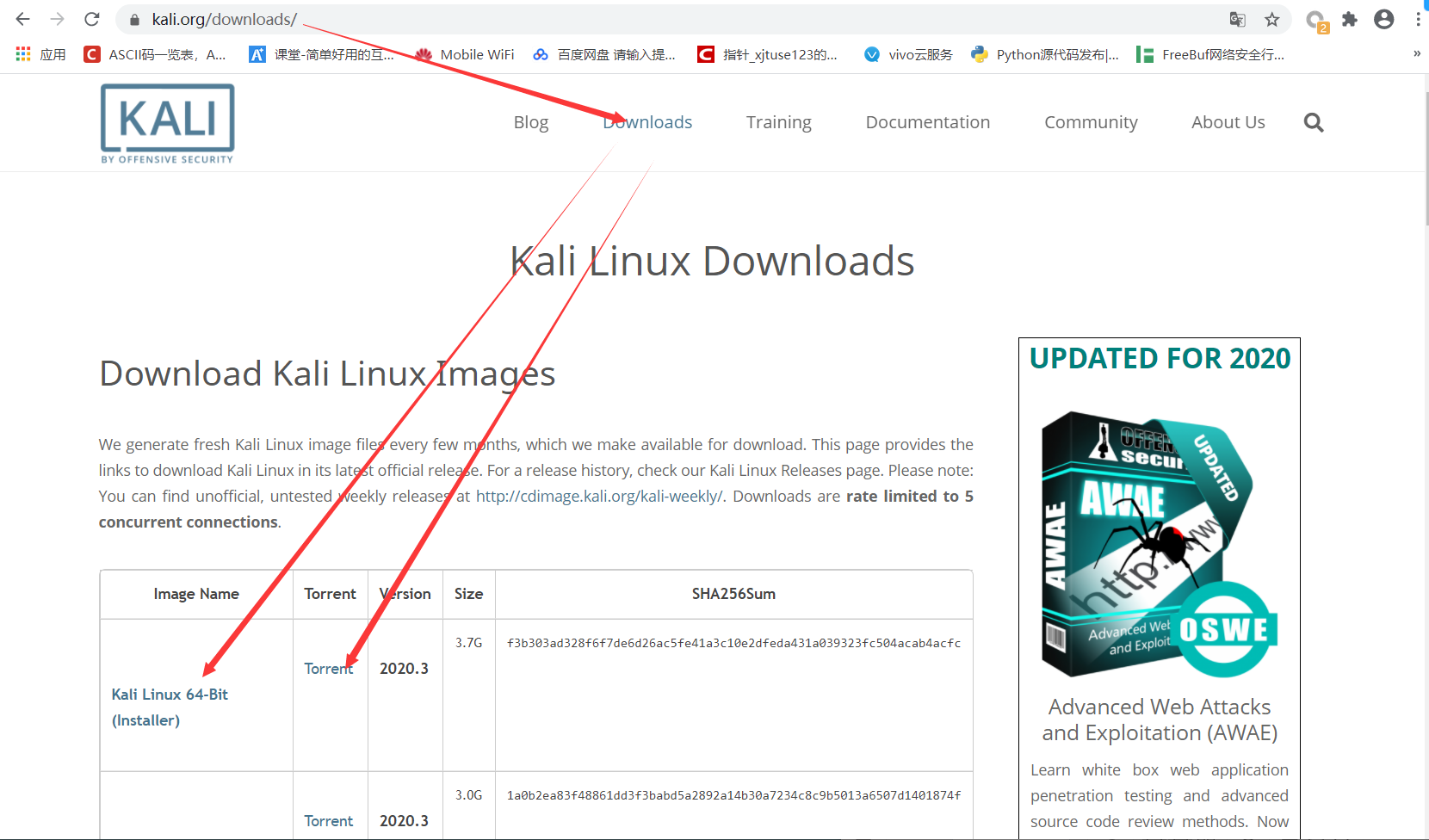Open the Blog menu item
Screen dimensions: 1429x840
point(531,122)
